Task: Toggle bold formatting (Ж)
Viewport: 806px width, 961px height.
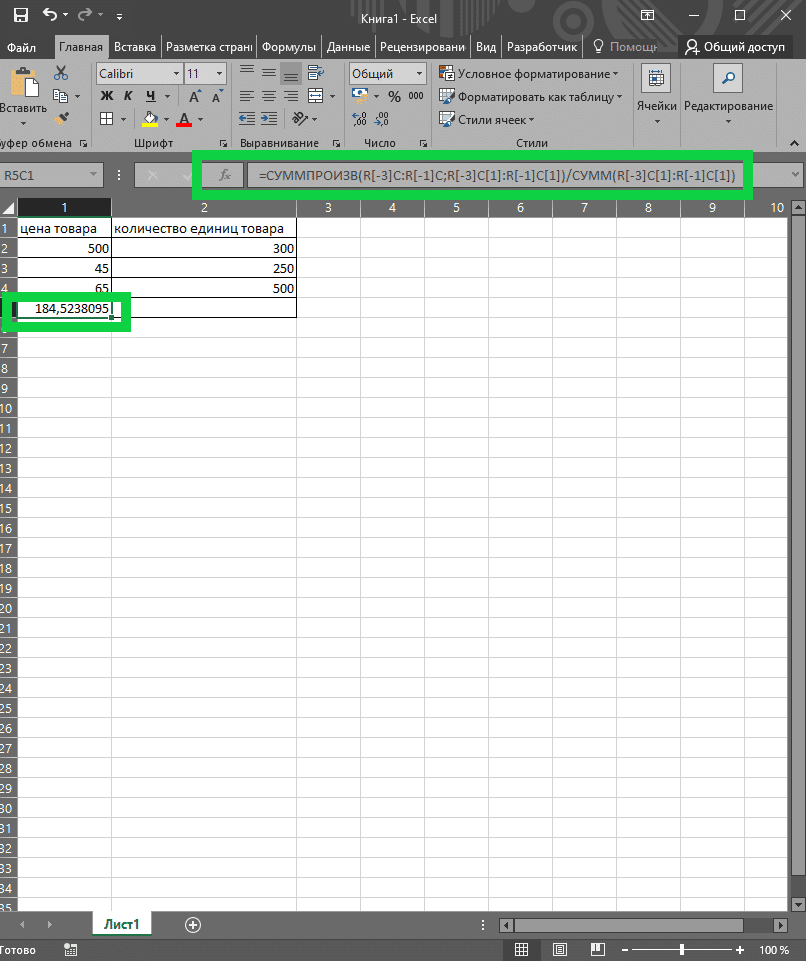Action: (107, 97)
